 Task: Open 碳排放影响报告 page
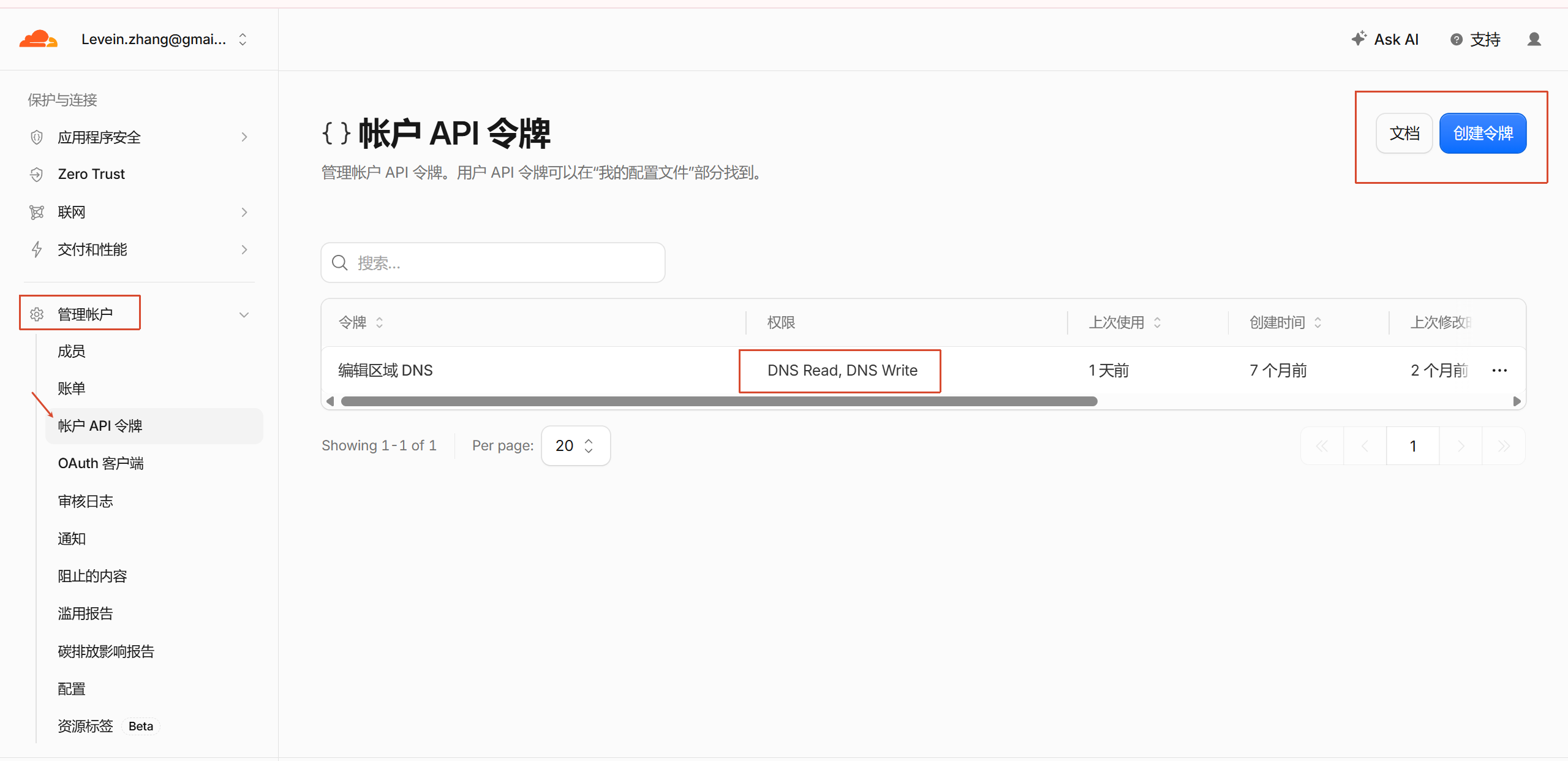(x=154, y=651)
